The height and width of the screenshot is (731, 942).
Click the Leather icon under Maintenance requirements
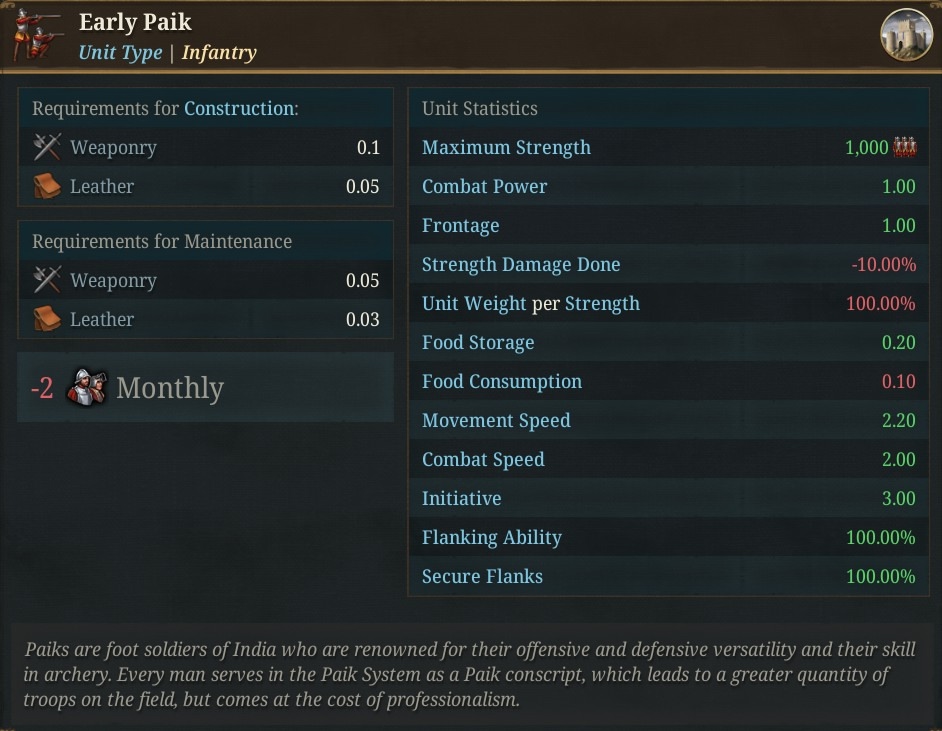tap(47, 318)
